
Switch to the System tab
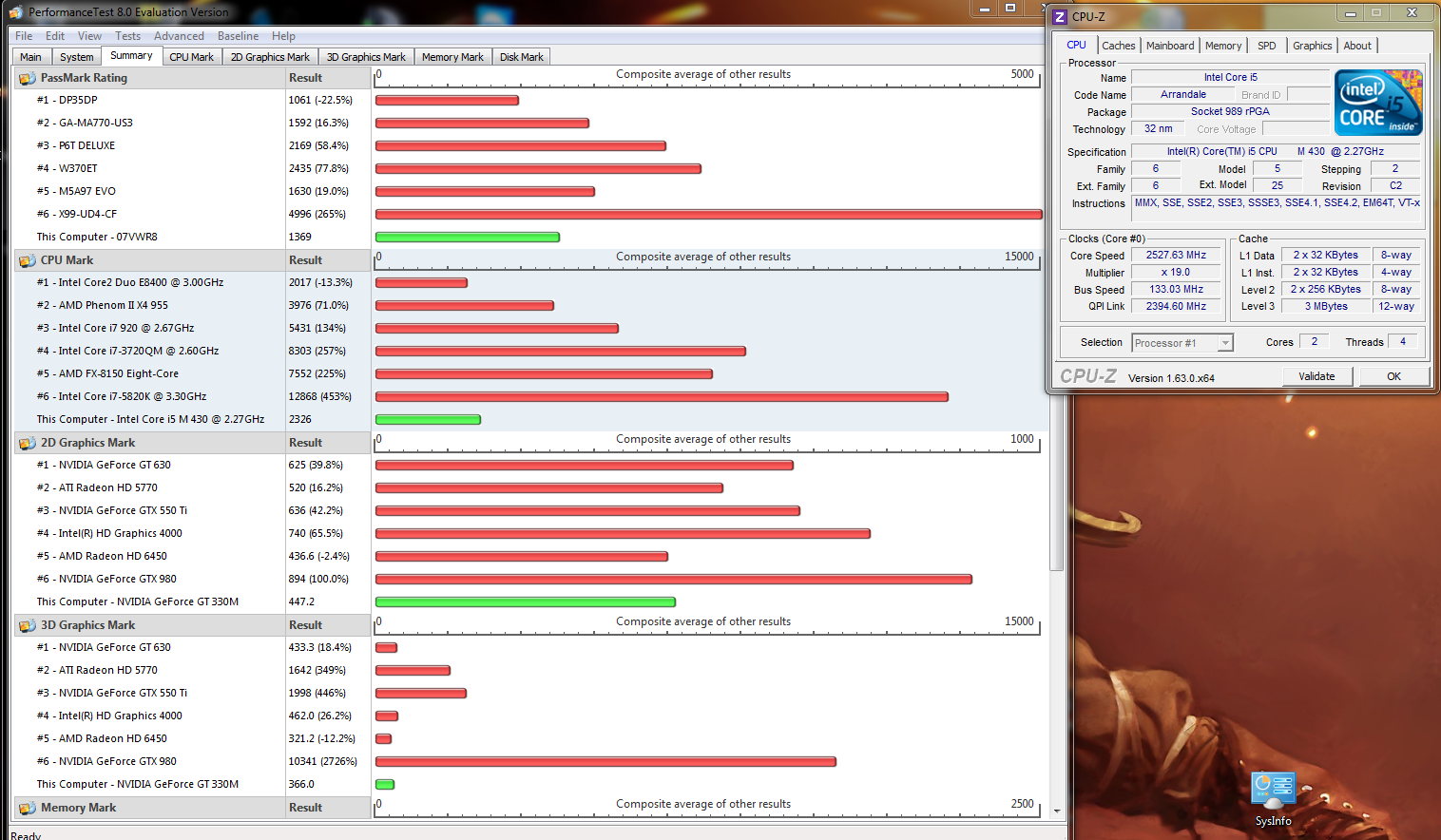coord(77,57)
